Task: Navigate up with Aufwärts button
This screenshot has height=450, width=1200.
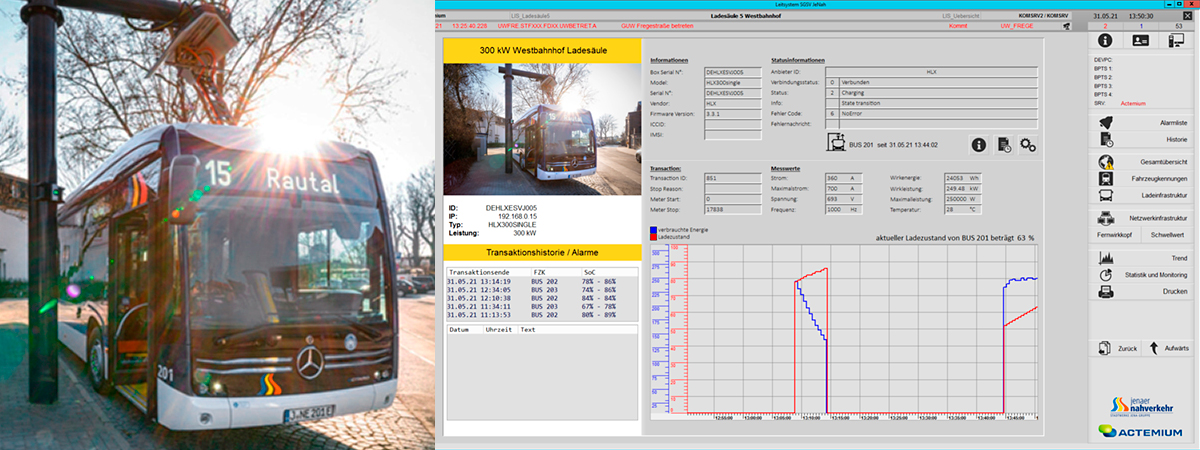Action: pos(1168,348)
